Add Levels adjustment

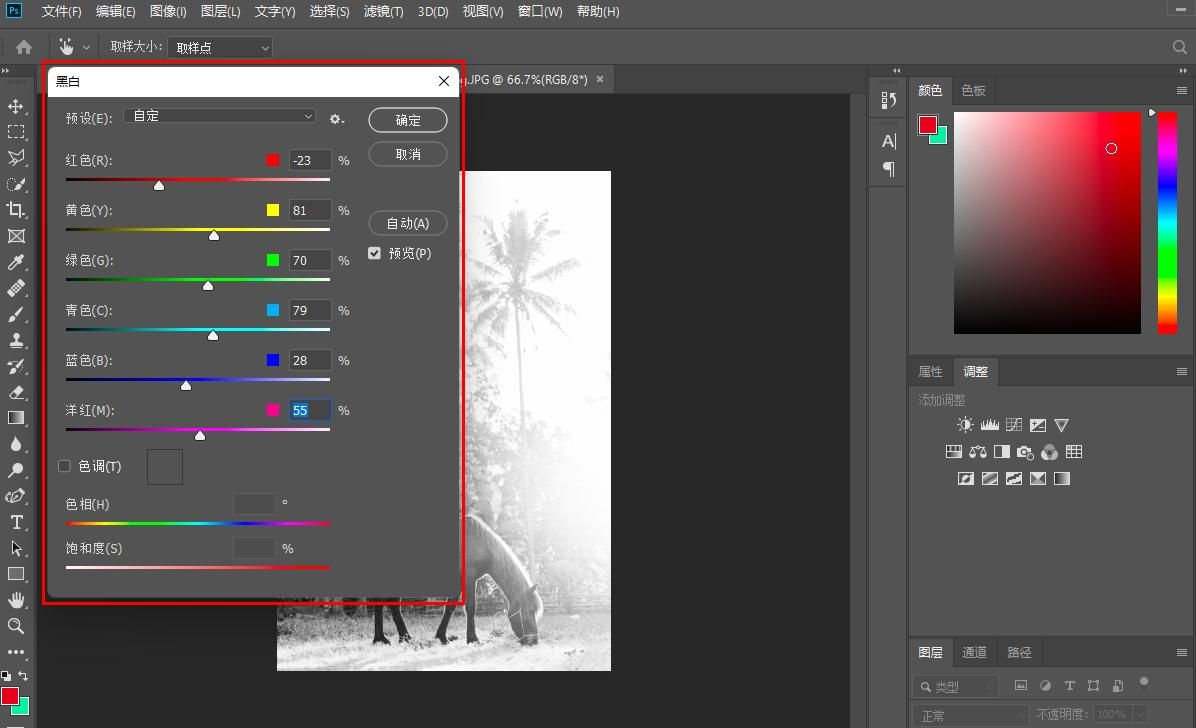click(x=989, y=425)
